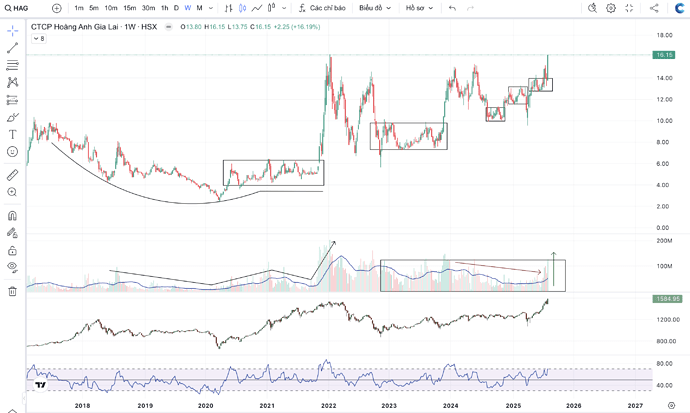
Task: Select the ruler measure tool
Action: click(12, 175)
